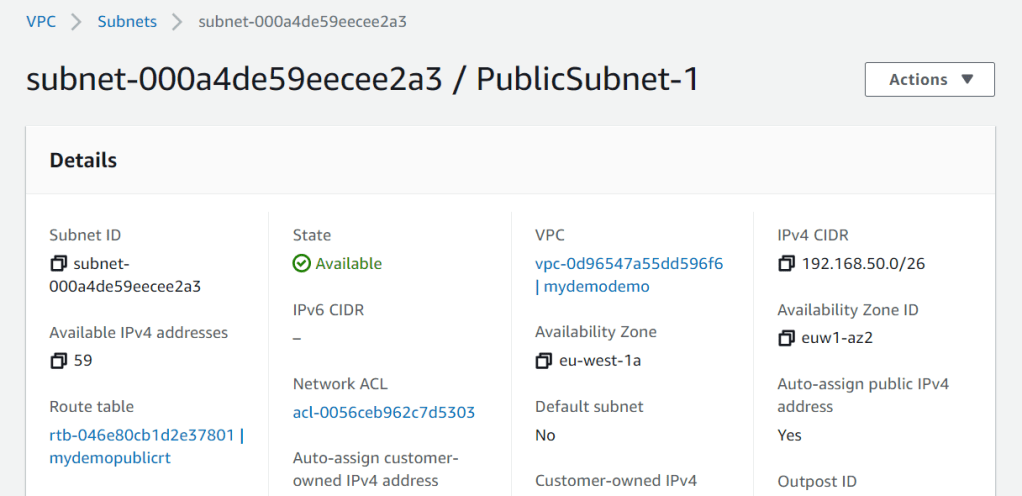The height and width of the screenshot is (496, 1022).
Task: Copy the Subnet ID value
Action: click(x=58, y=264)
